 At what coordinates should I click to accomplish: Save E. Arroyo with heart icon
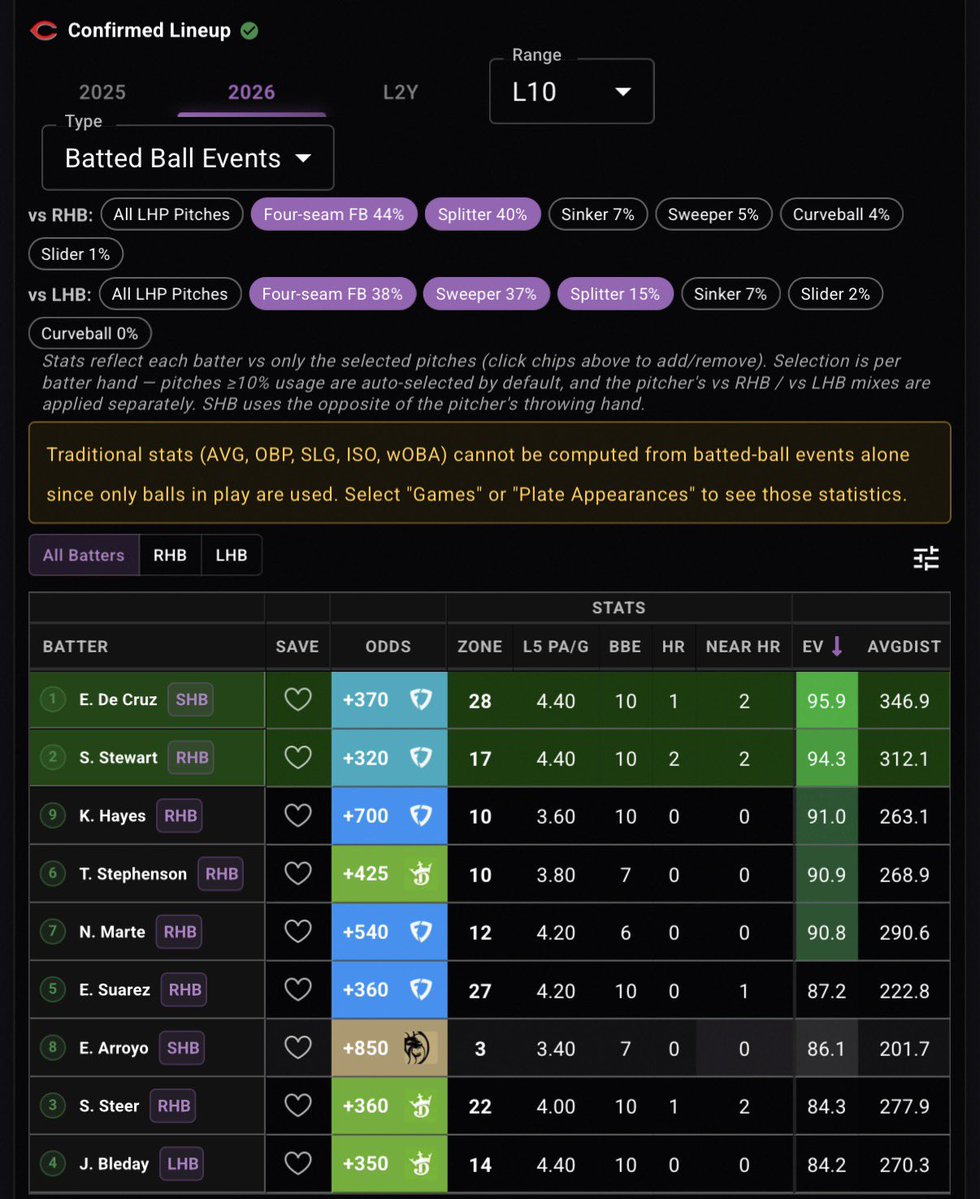298,1048
